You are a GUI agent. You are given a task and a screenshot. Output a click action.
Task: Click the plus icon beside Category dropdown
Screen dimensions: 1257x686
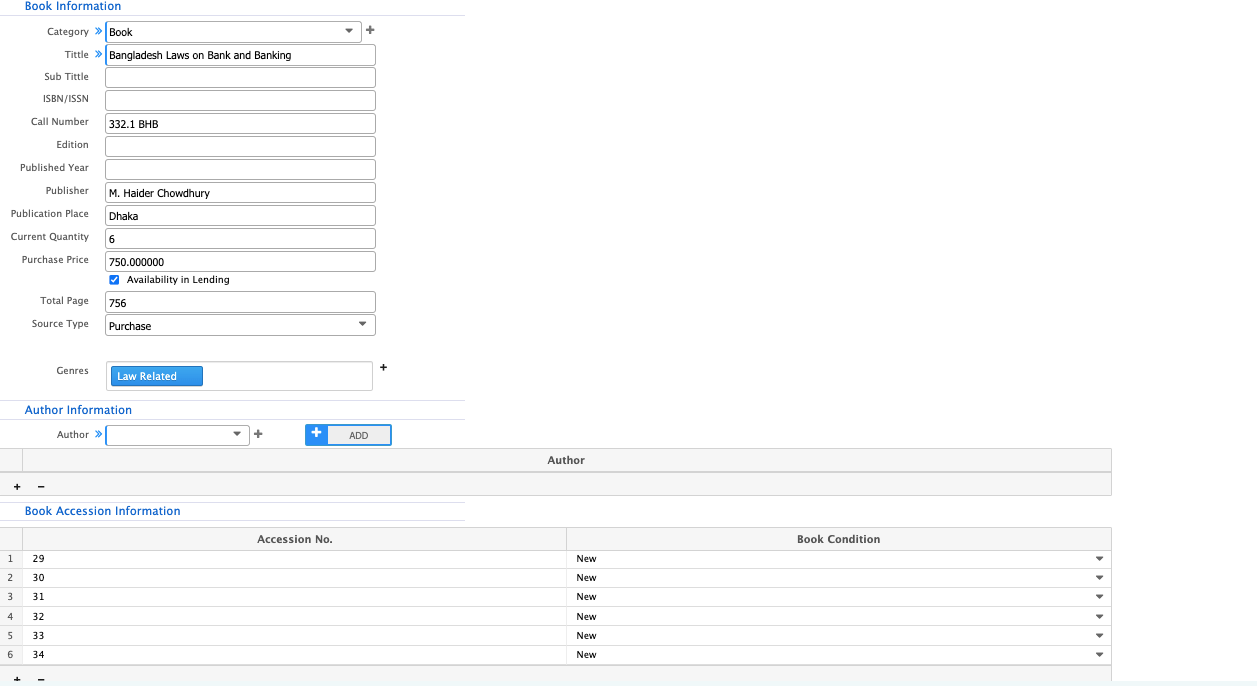370,31
